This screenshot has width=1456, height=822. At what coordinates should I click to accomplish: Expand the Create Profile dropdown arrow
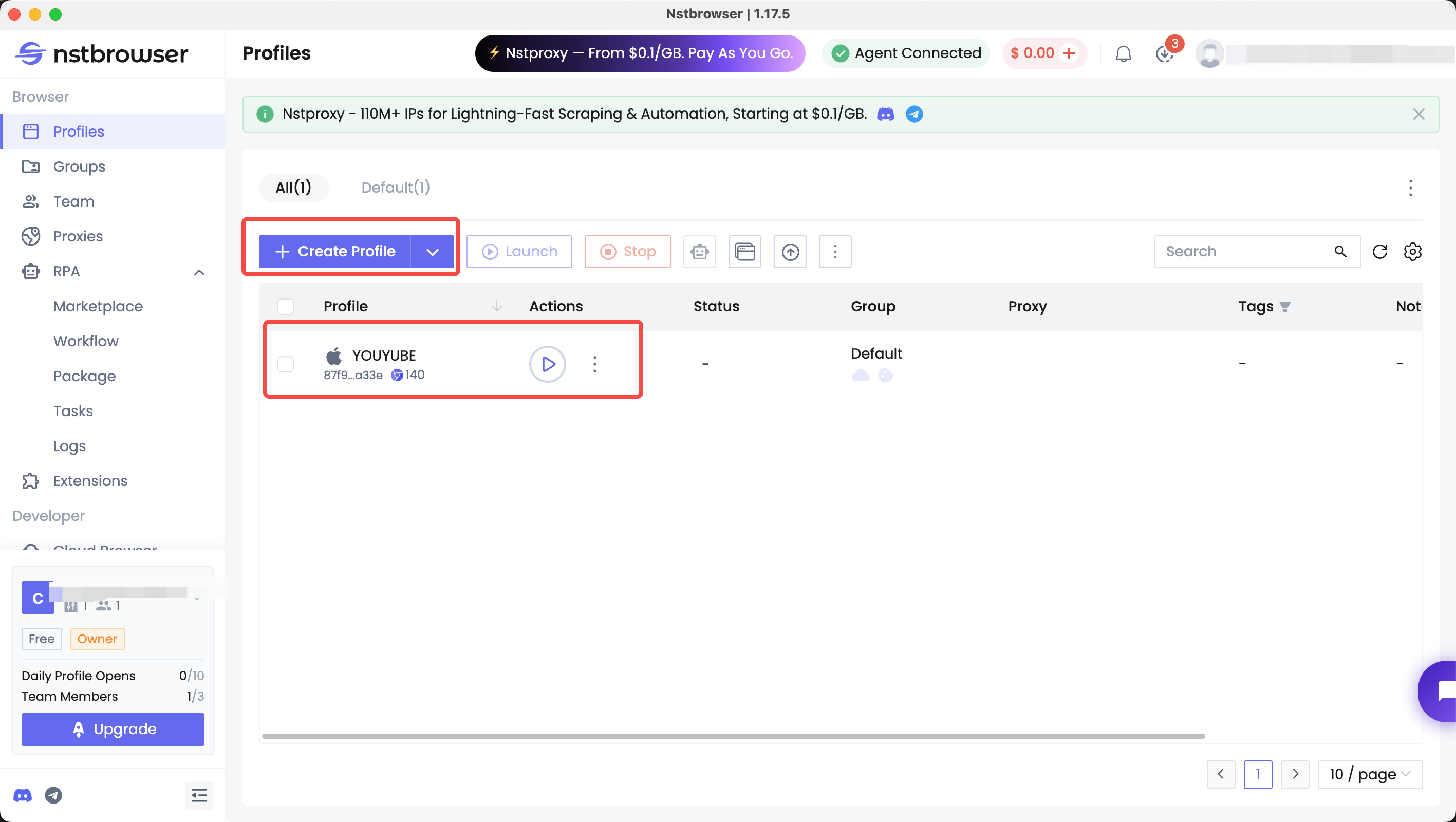pyautogui.click(x=432, y=252)
